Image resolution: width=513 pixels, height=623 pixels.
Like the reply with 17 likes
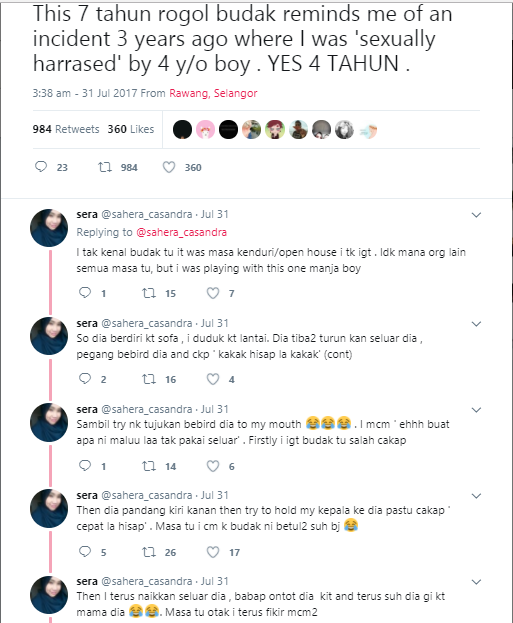pos(213,552)
